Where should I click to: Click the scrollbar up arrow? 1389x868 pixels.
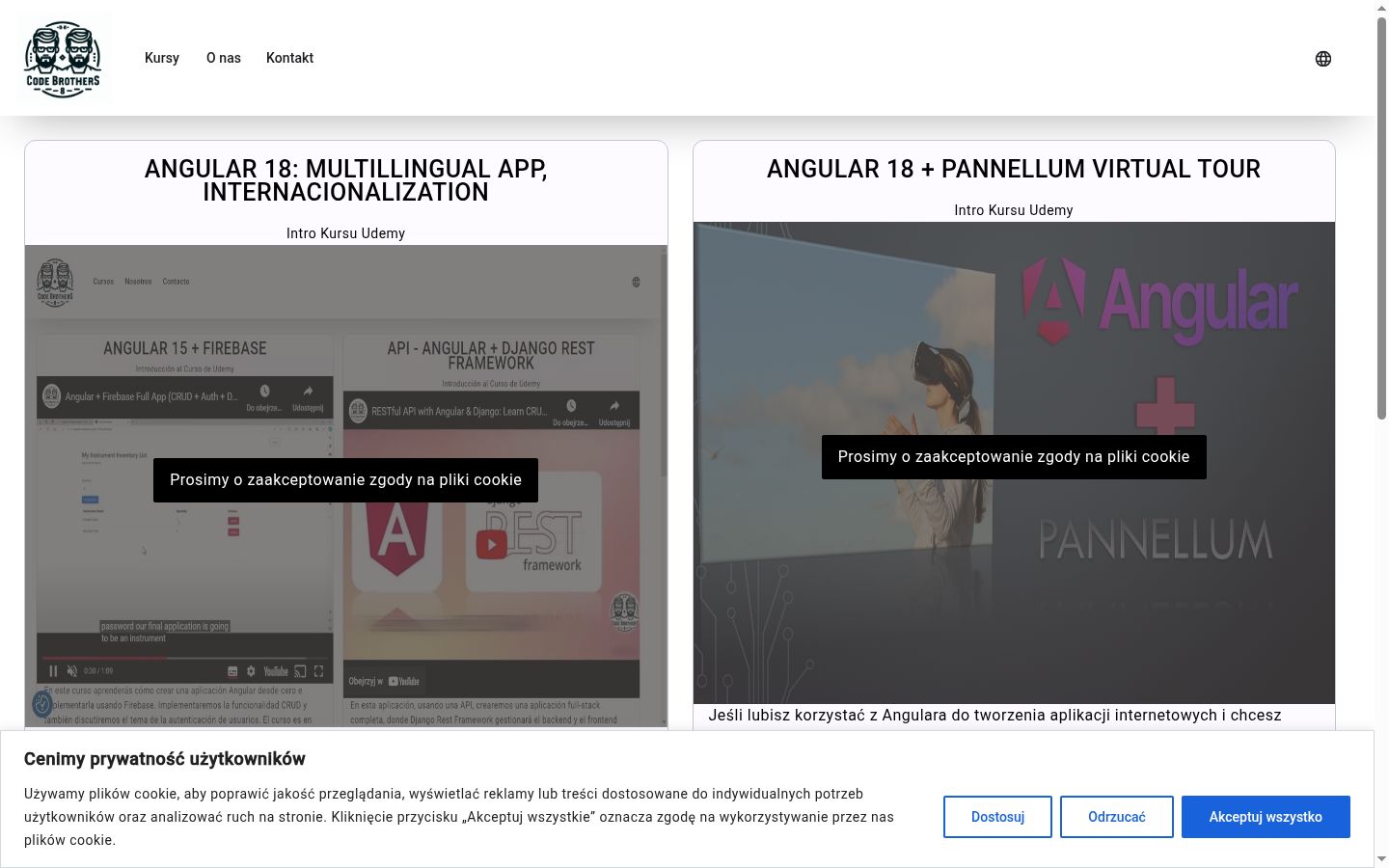click(1381, 8)
